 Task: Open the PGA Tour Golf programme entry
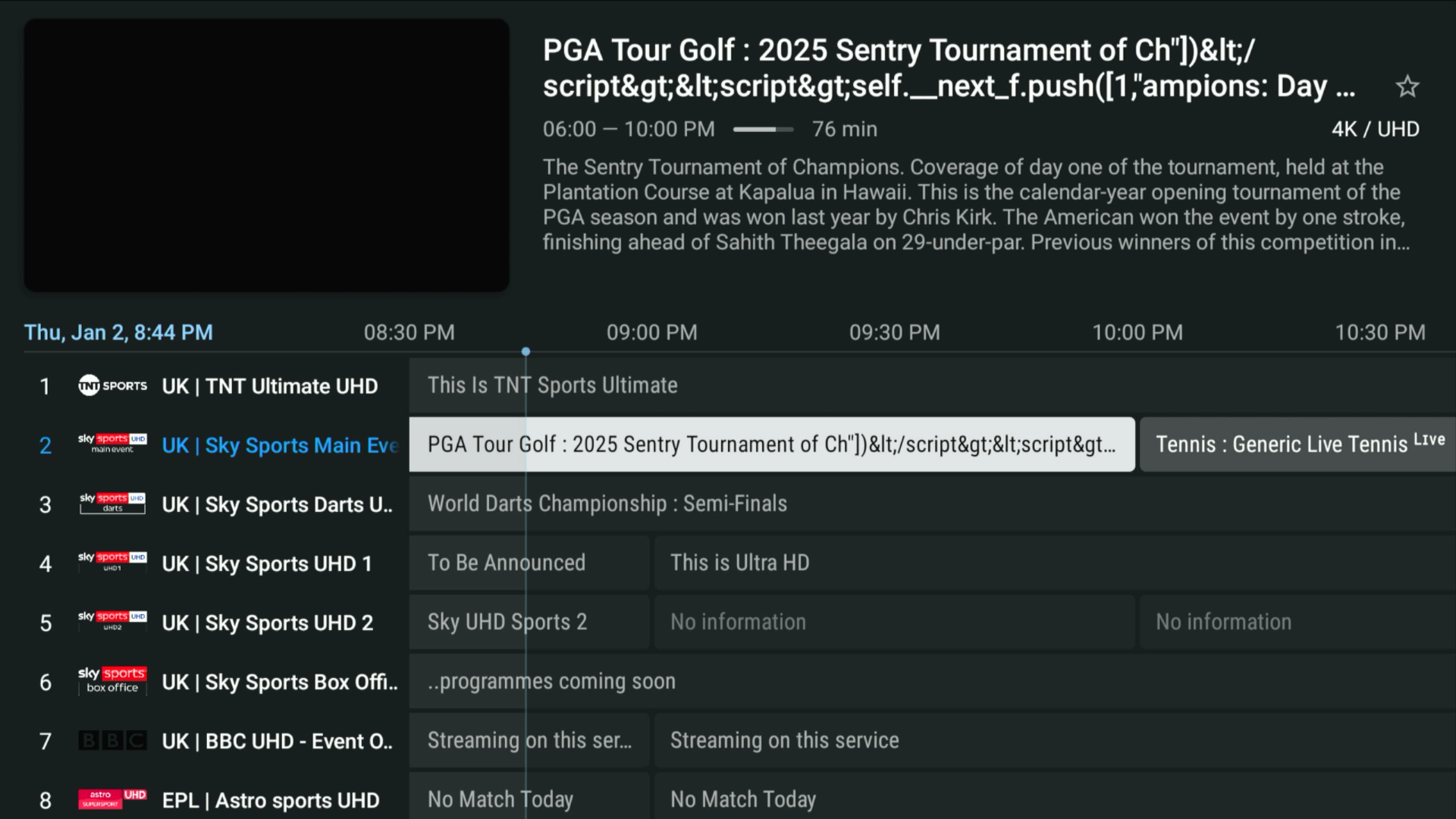click(x=771, y=444)
